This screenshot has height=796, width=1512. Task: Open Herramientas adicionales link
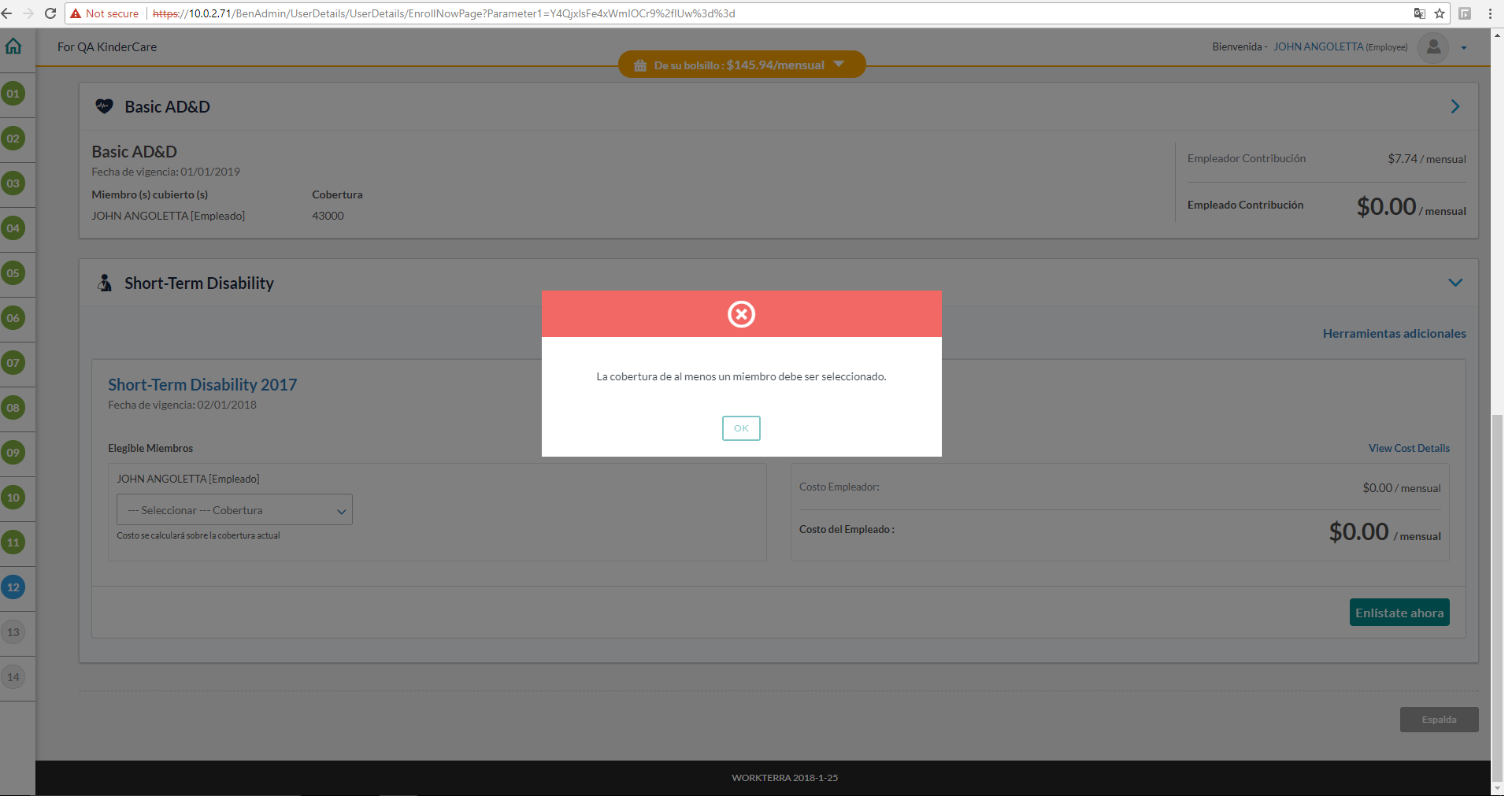(1394, 334)
